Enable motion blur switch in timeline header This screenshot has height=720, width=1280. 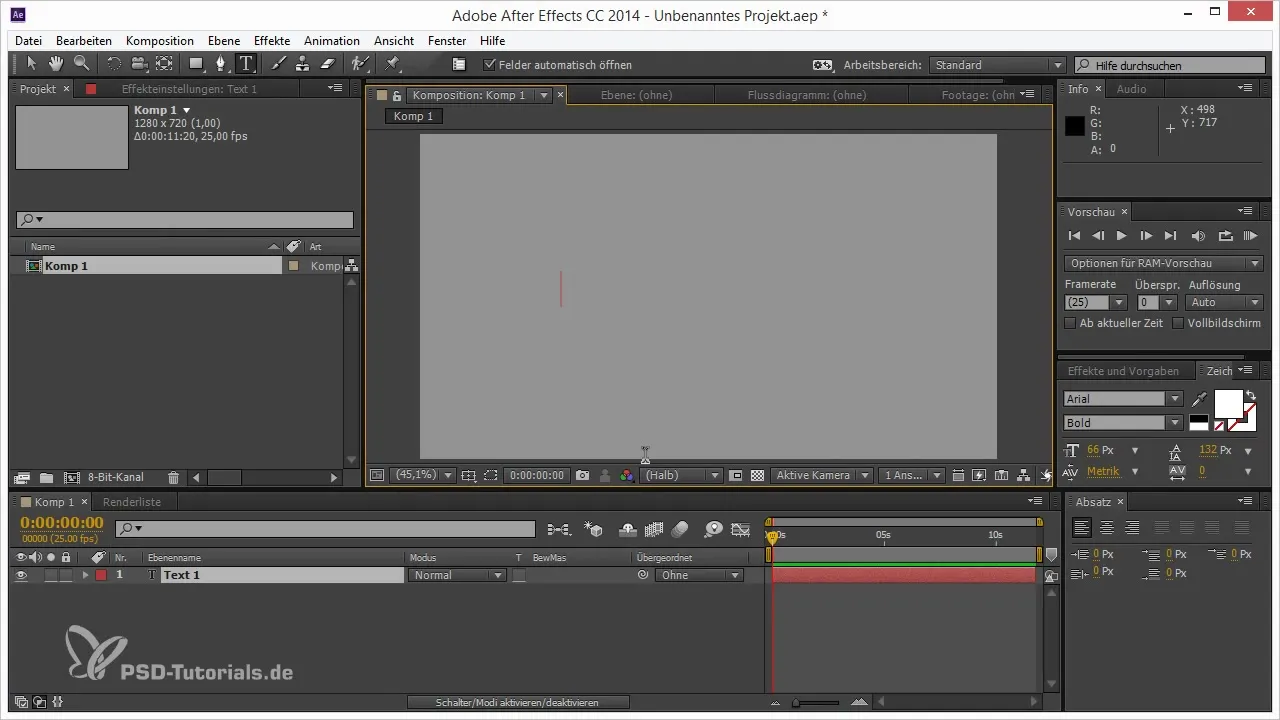(x=680, y=528)
